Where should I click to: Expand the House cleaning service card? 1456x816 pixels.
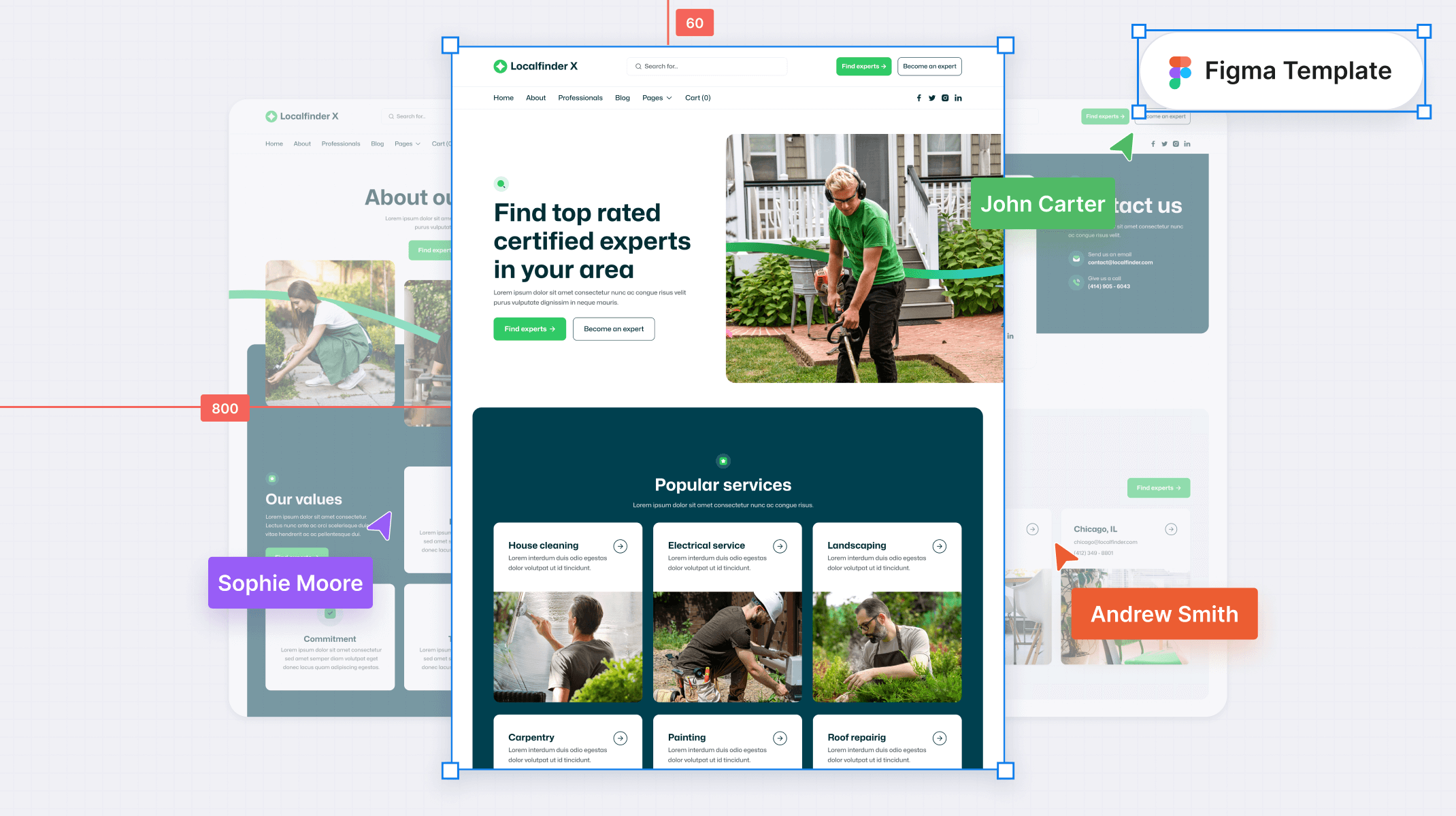[x=621, y=544]
